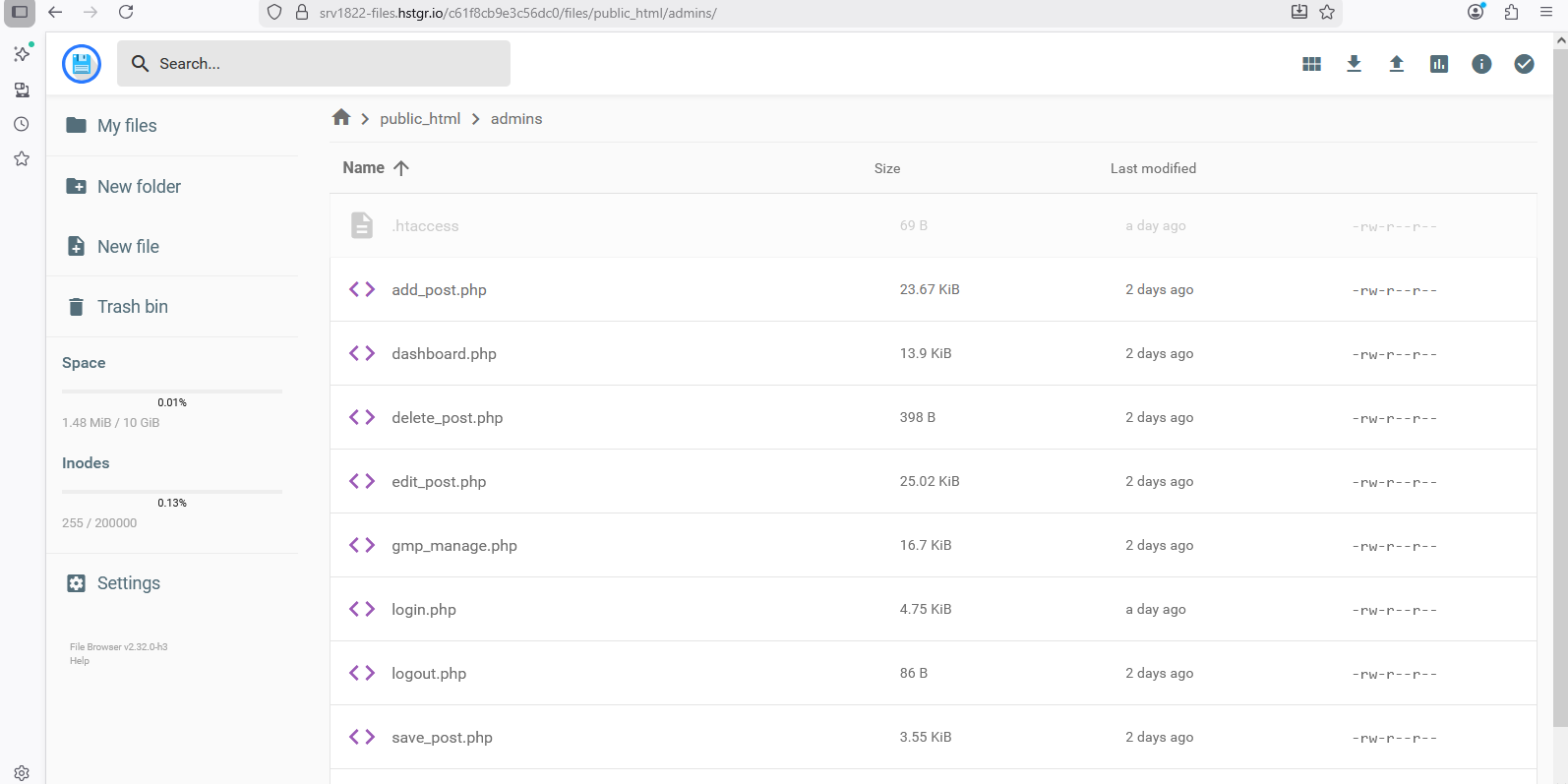Navigate to public_html in the breadcrumb
The width and height of the screenshot is (1568, 784).
(x=420, y=119)
